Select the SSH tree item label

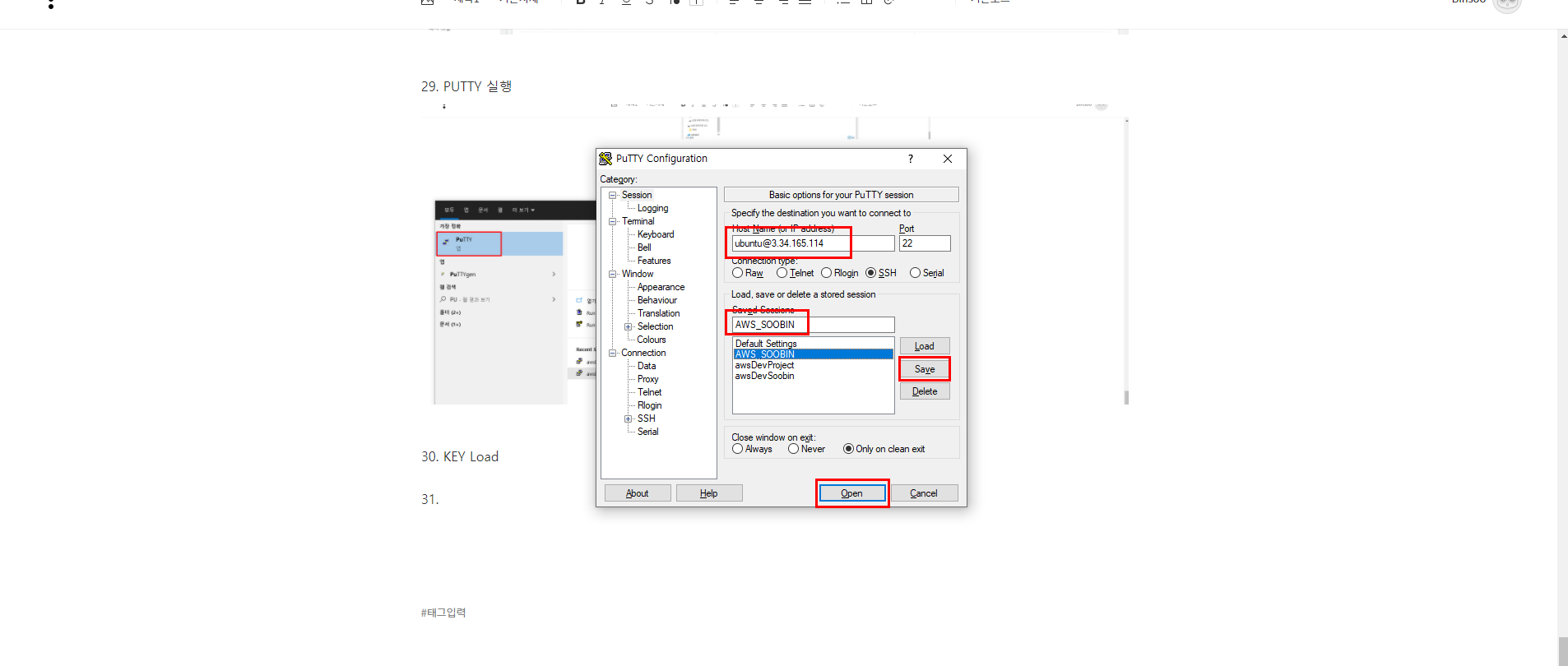[647, 419]
